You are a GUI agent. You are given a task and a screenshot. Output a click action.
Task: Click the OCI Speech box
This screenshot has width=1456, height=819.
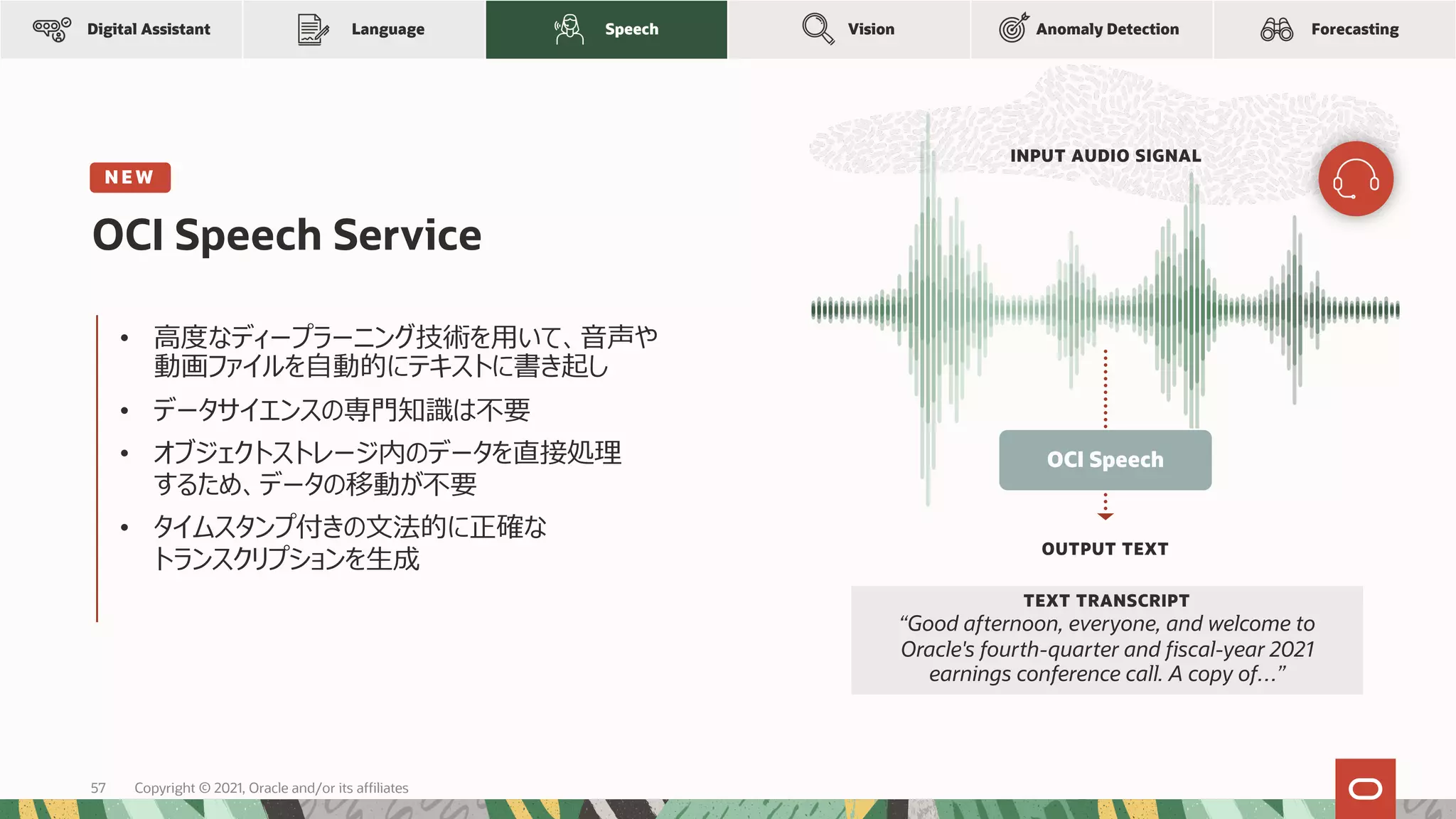[x=1105, y=460]
